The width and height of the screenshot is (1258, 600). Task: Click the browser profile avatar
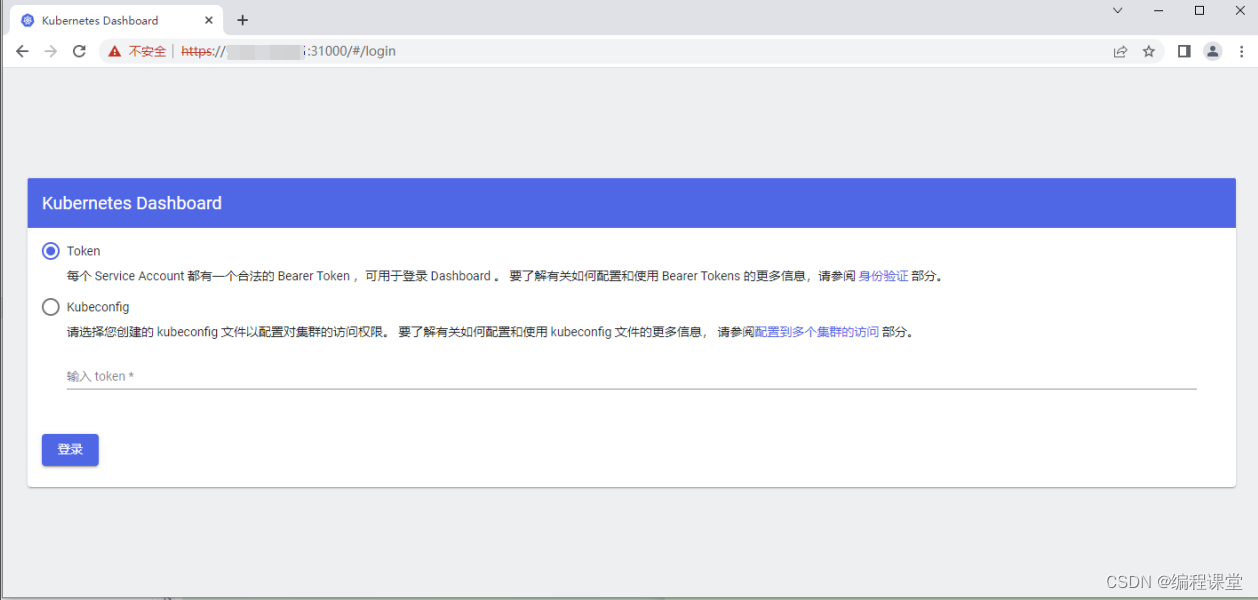pyautogui.click(x=1212, y=51)
